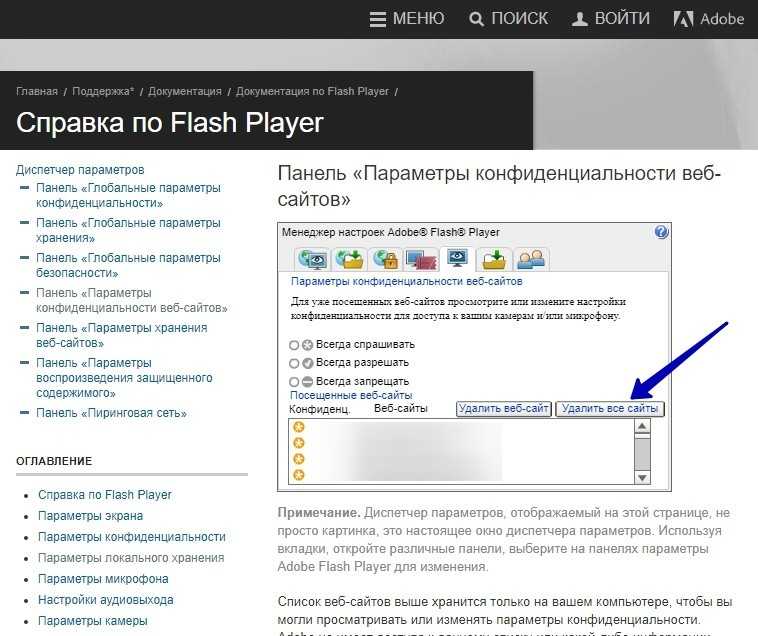
Task: Click the «Конфиденц.» column header
Action: point(320,409)
